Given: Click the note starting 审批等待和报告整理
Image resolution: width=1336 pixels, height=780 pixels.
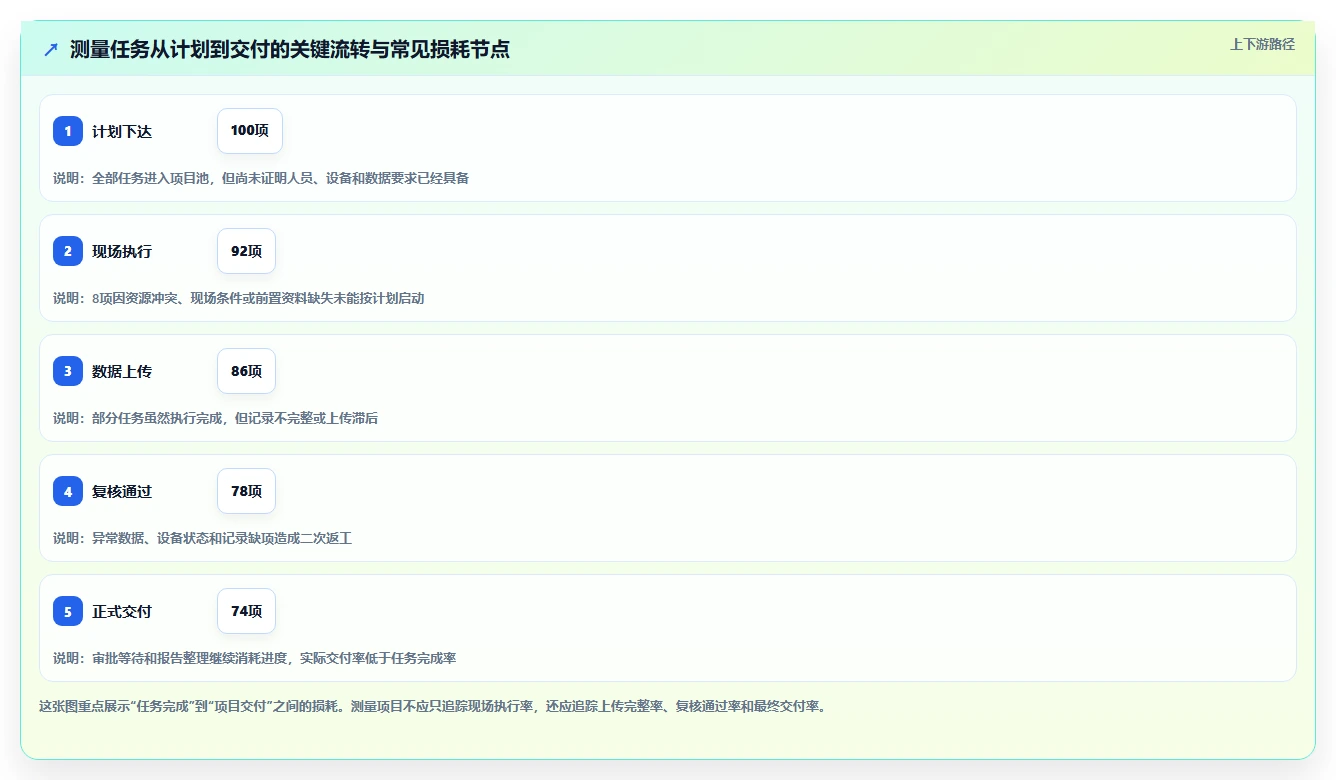Looking at the screenshot, I should tap(255, 658).
